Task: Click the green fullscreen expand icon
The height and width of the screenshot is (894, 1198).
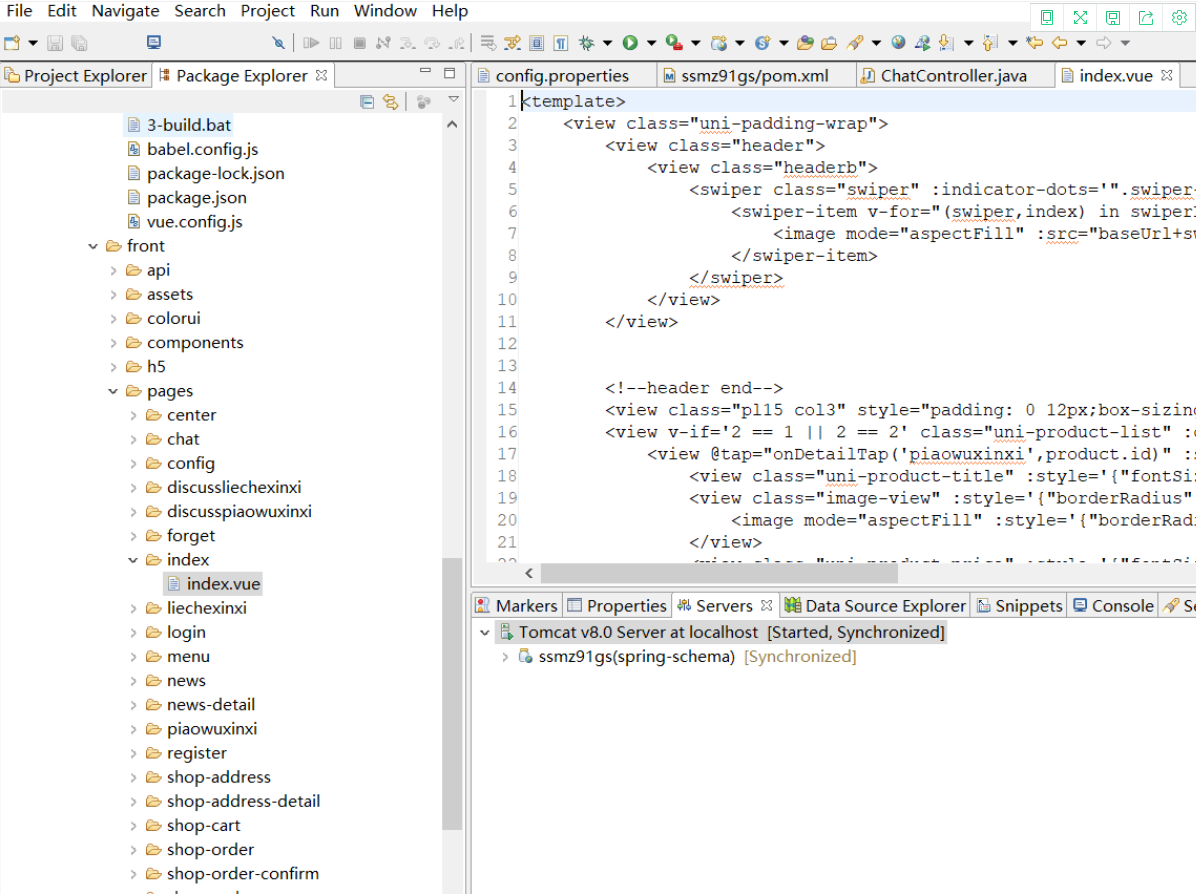Action: click(1080, 18)
